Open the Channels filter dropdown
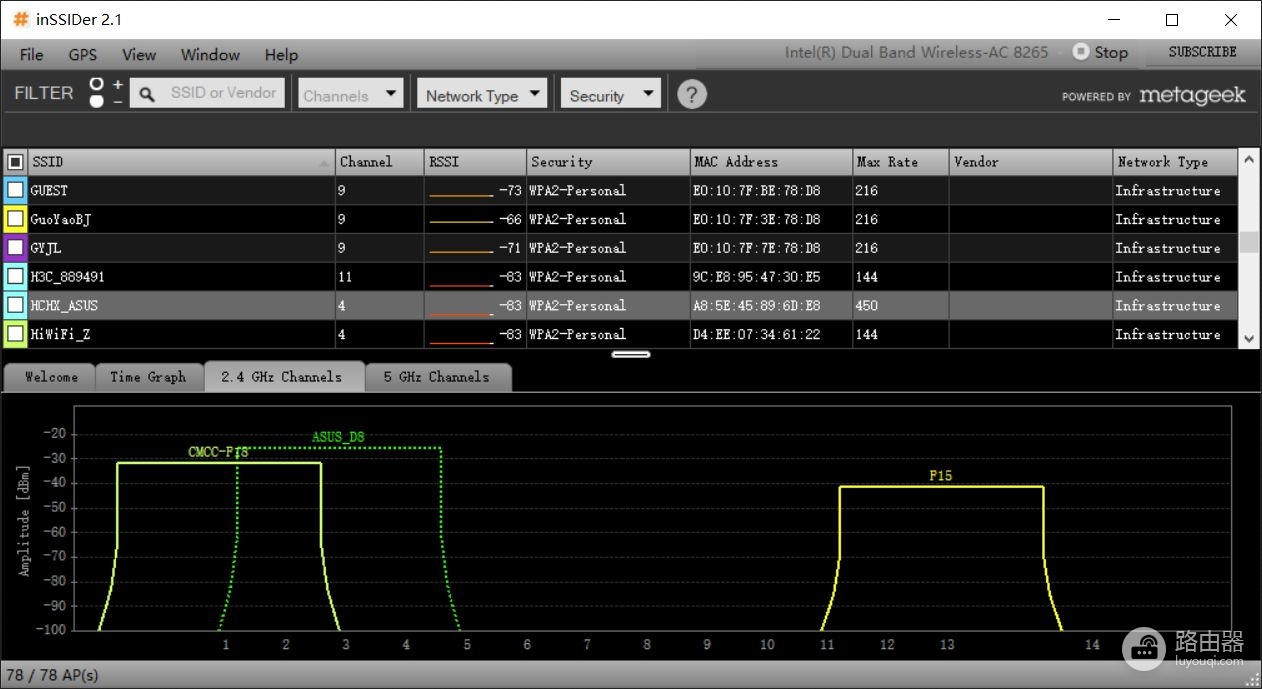This screenshot has width=1262, height=689. click(350, 94)
